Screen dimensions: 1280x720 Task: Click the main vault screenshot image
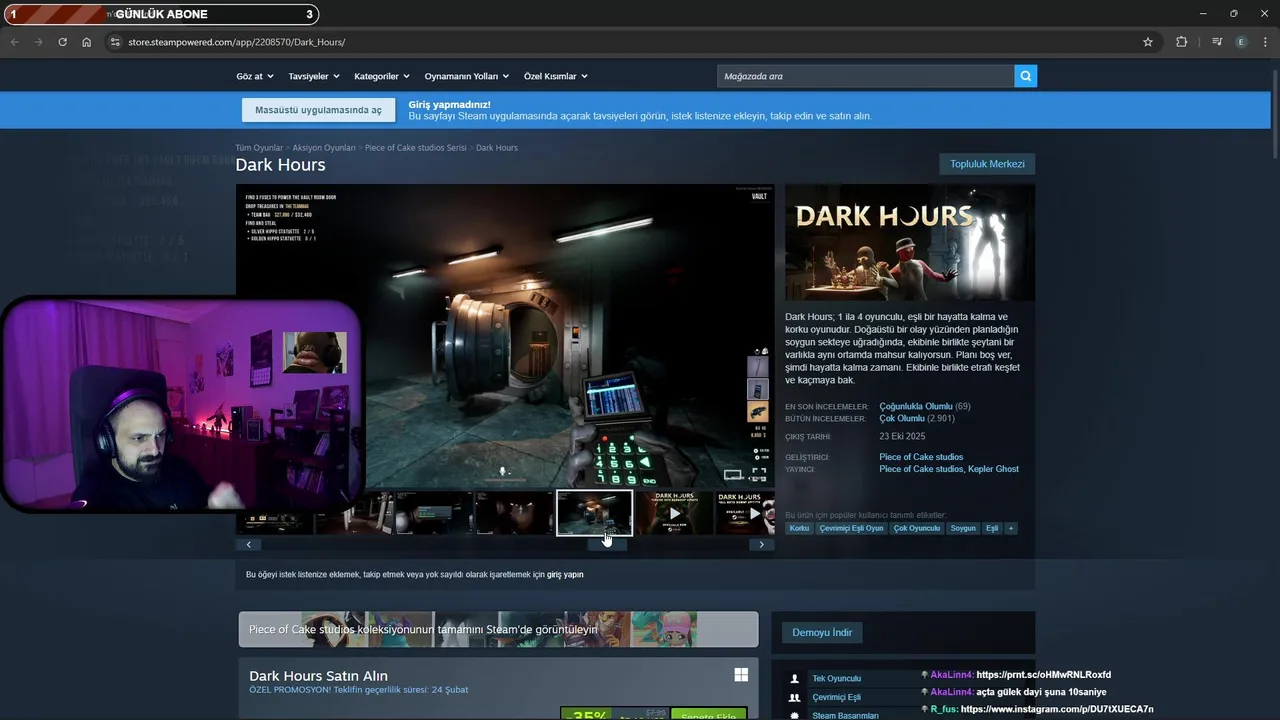point(505,335)
